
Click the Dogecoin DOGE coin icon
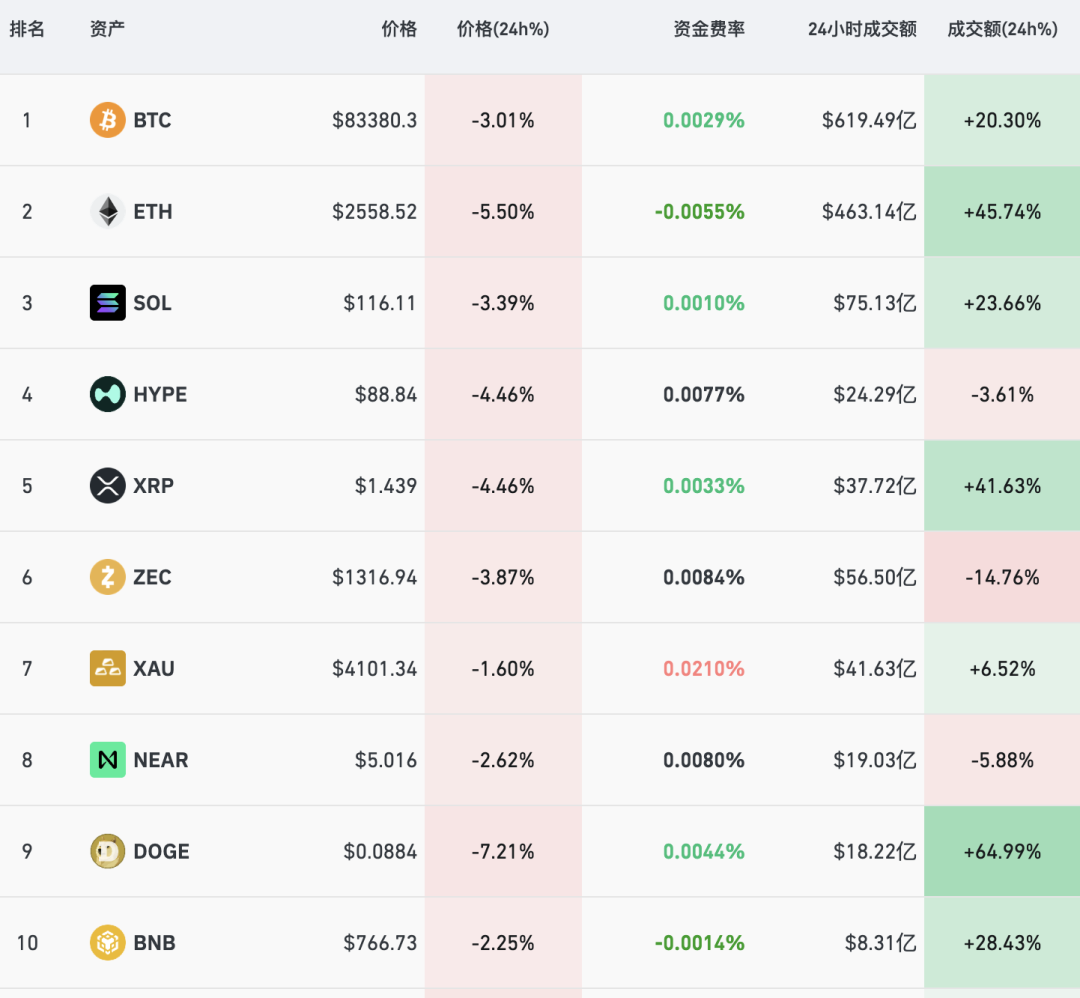(107, 851)
